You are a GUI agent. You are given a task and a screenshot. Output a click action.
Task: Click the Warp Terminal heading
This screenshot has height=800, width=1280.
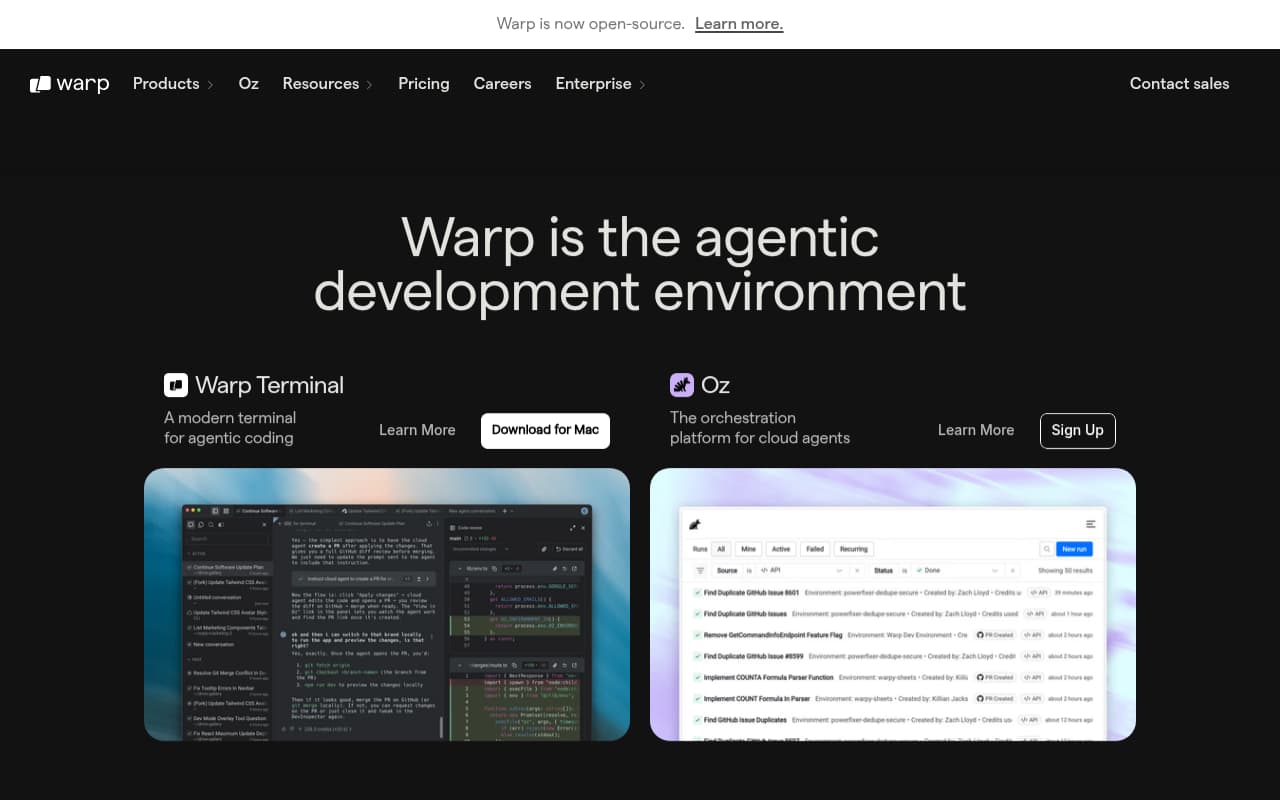coord(269,385)
